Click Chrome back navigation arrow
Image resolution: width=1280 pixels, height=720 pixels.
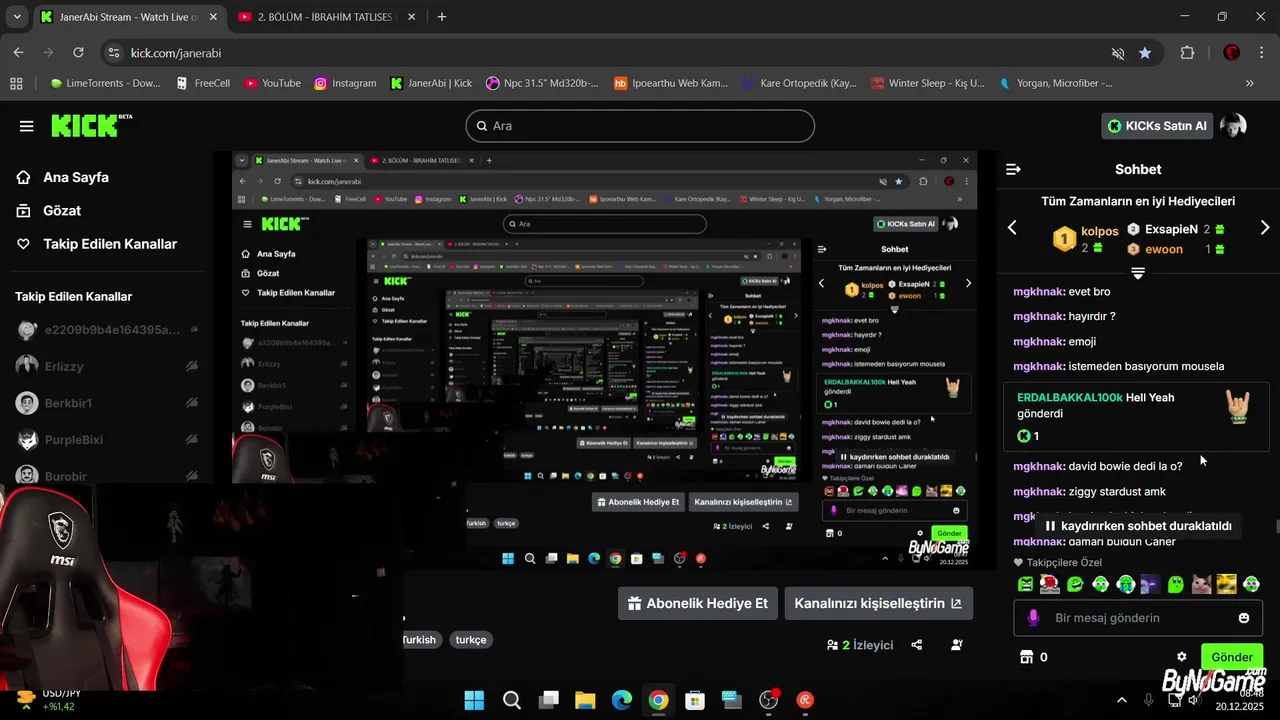click(x=18, y=52)
